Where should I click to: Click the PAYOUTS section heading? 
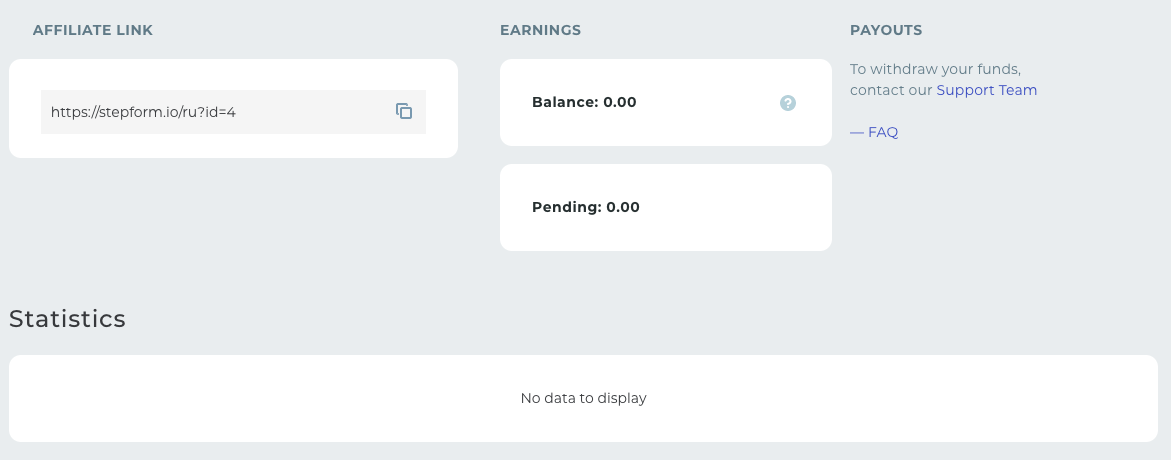(x=886, y=31)
